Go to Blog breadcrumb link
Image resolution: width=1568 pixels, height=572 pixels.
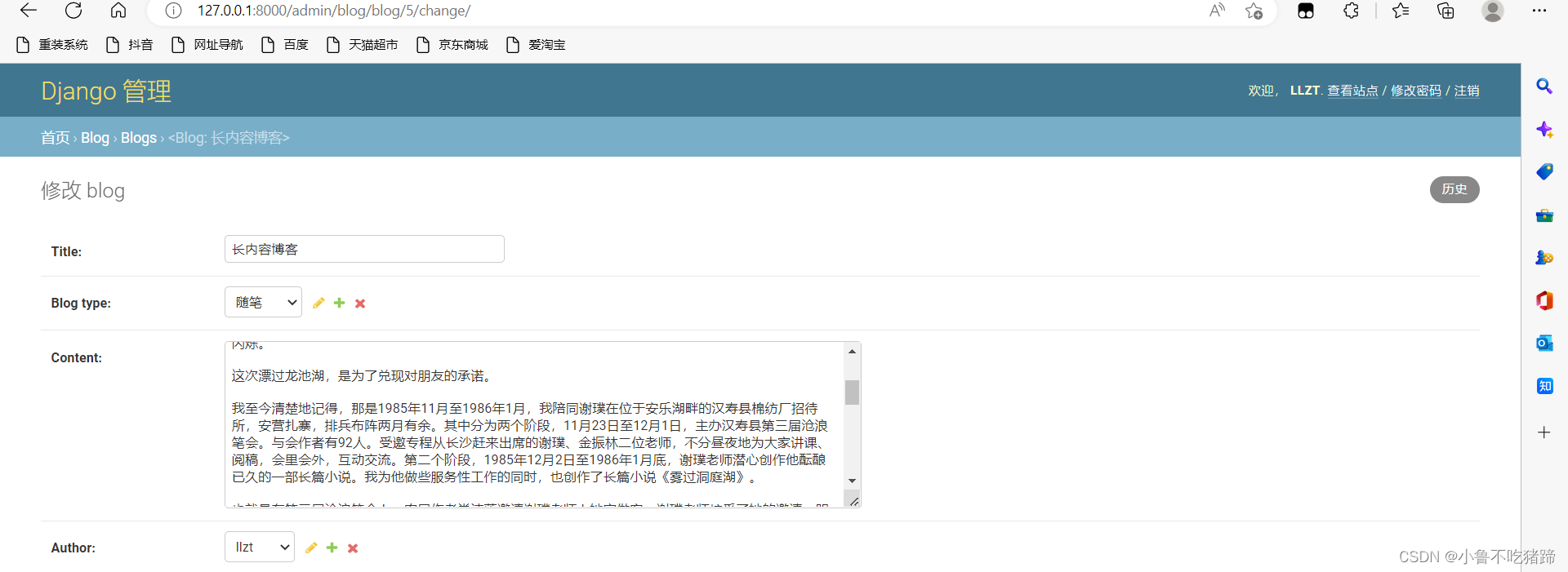coord(95,138)
